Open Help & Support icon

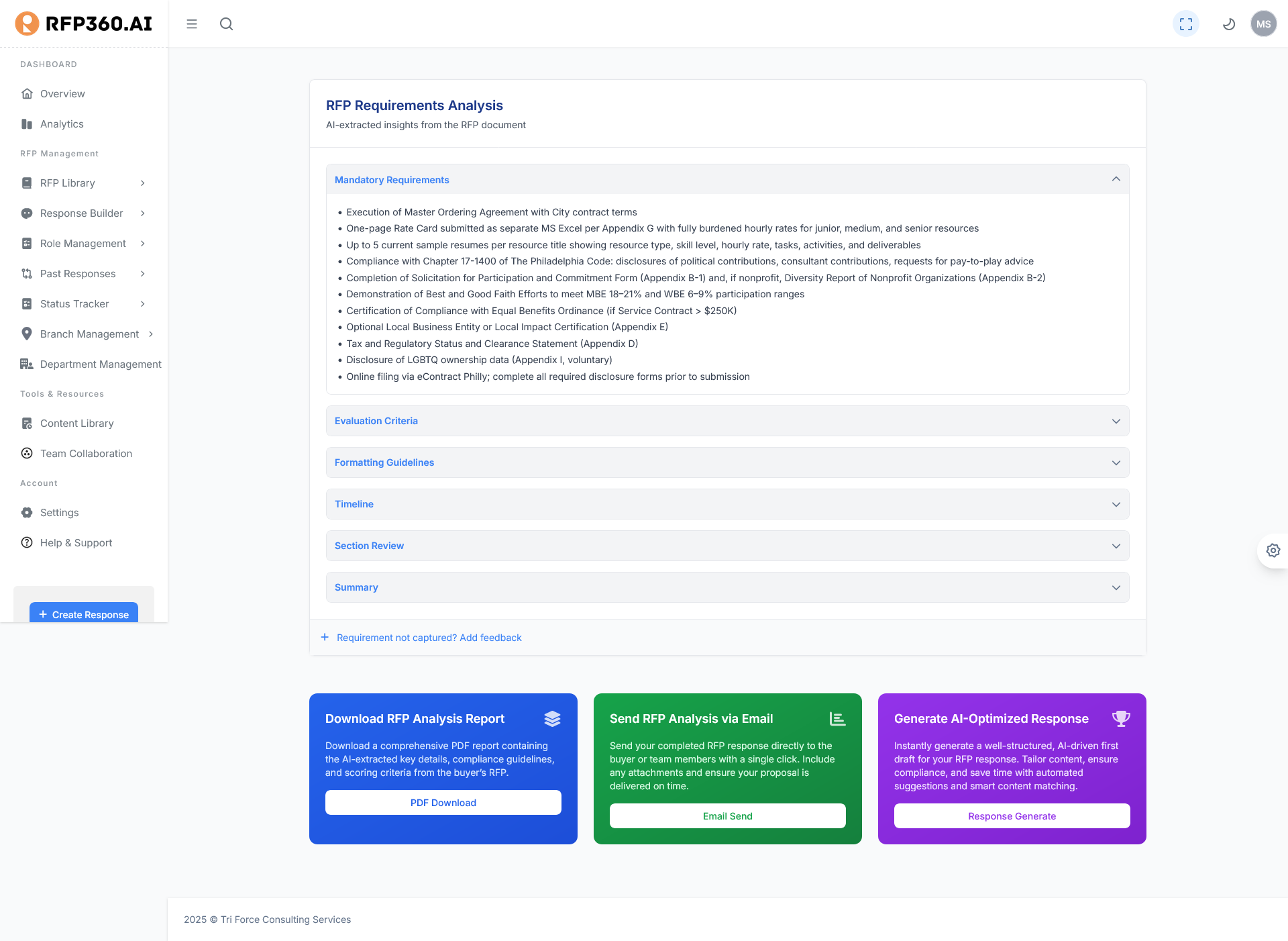pos(27,542)
